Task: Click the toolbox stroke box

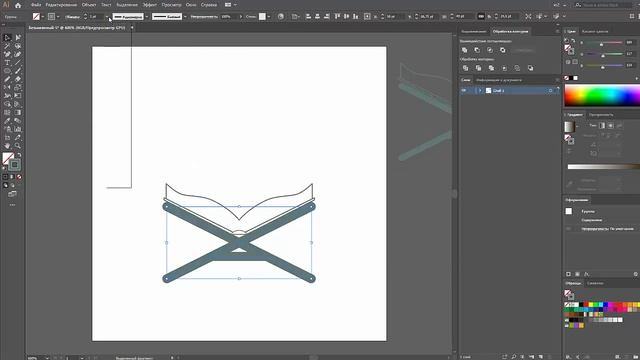Action: (15, 164)
